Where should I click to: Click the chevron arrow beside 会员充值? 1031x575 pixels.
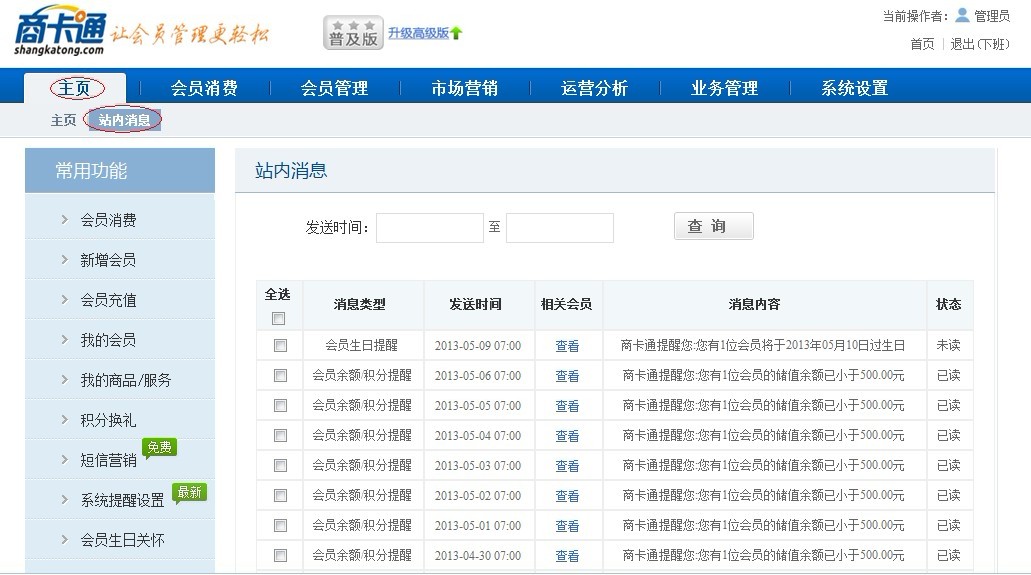(64, 300)
